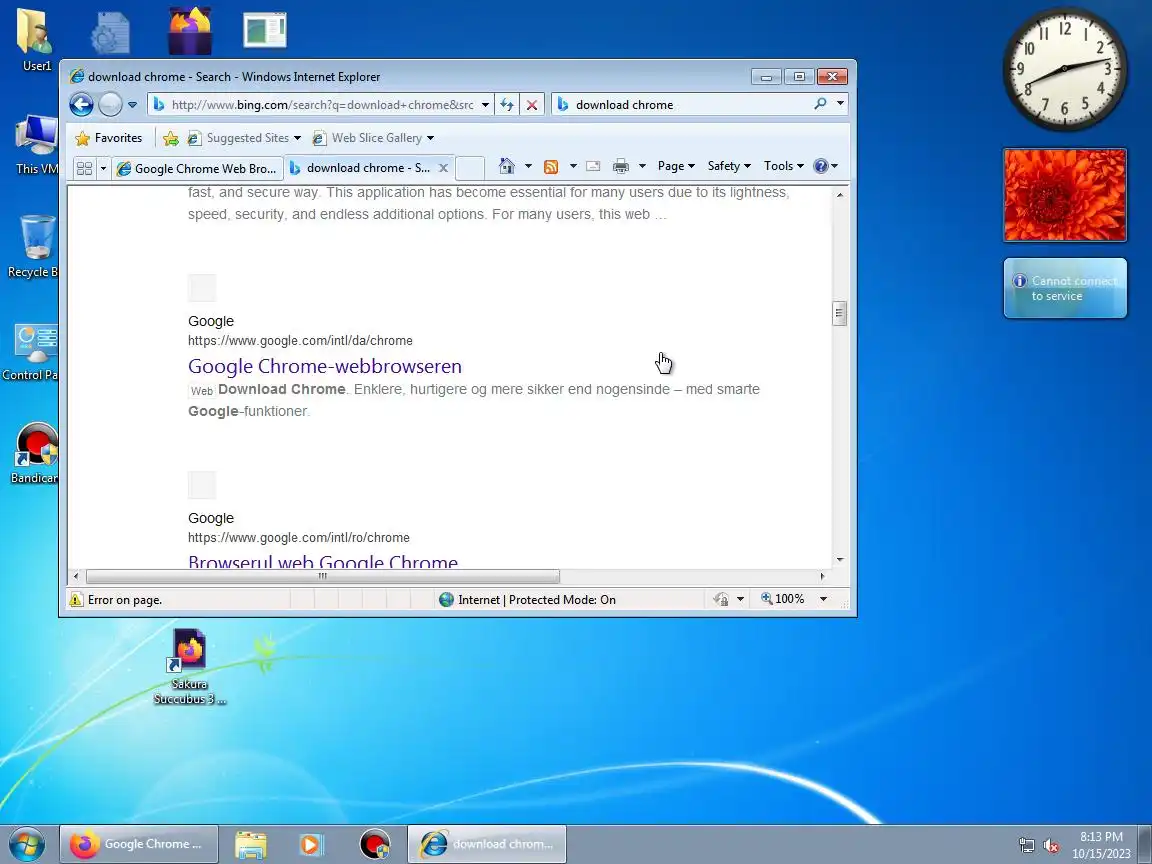The height and width of the screenshot is (864, 1152).
Task: Click the Danish result site favicon placeholder
Action: pyautogui.click(x=202, y=288)
